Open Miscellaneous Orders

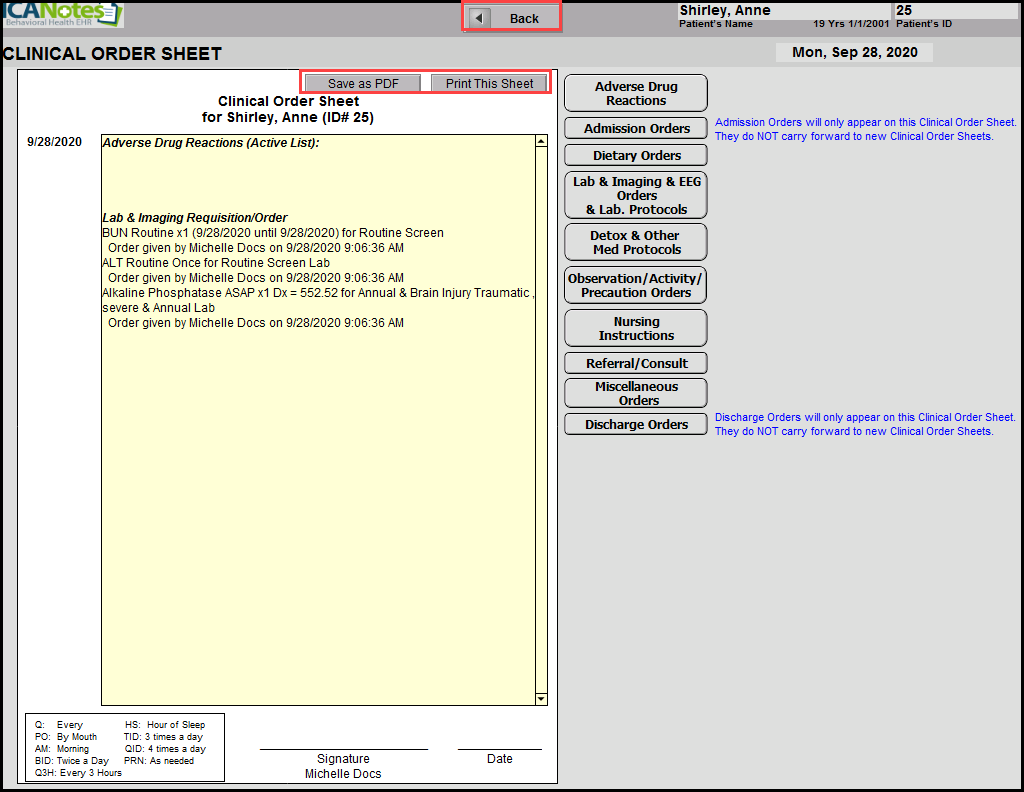click(x=635, y=393)
